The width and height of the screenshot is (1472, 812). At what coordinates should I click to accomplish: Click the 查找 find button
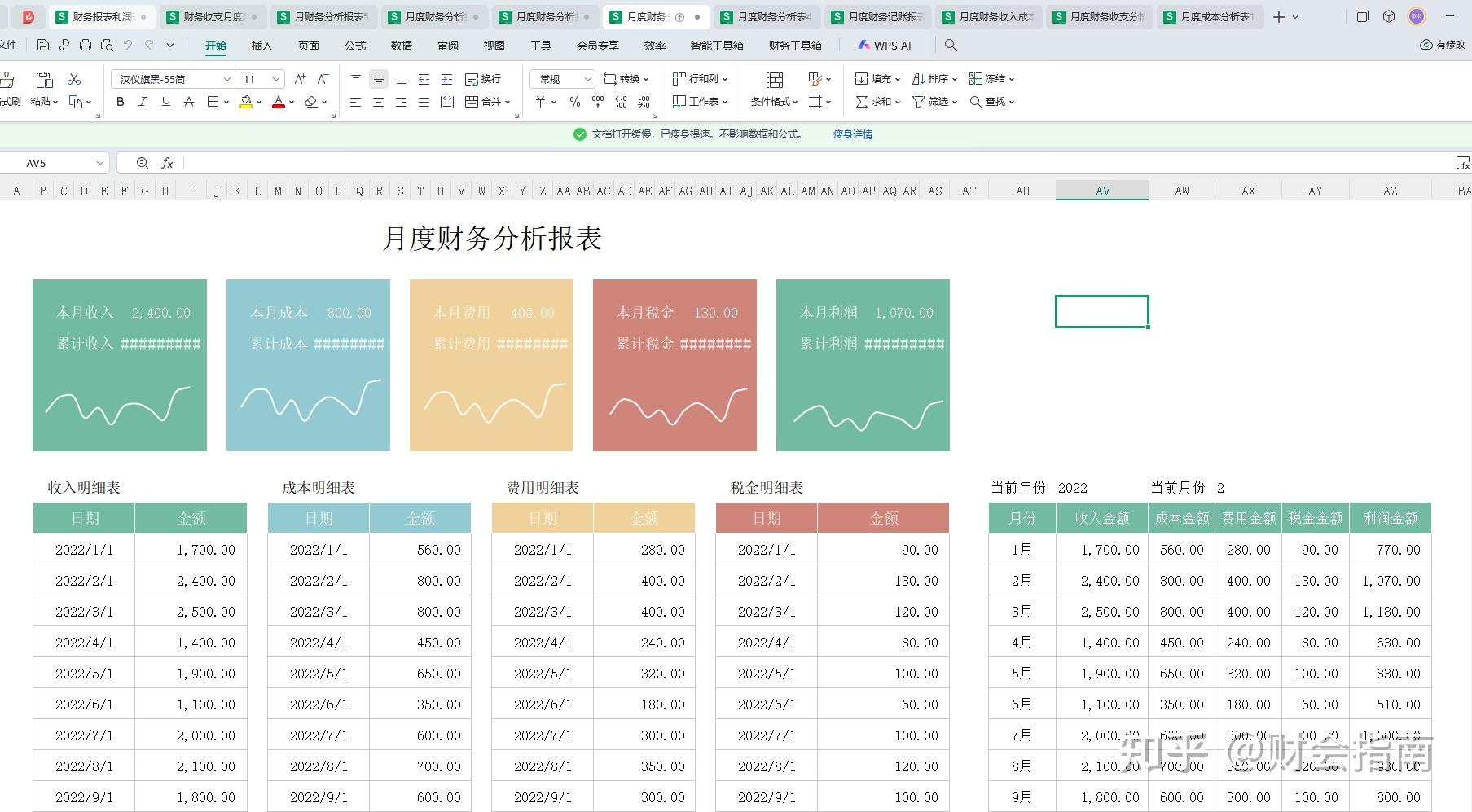click(991, 102)
